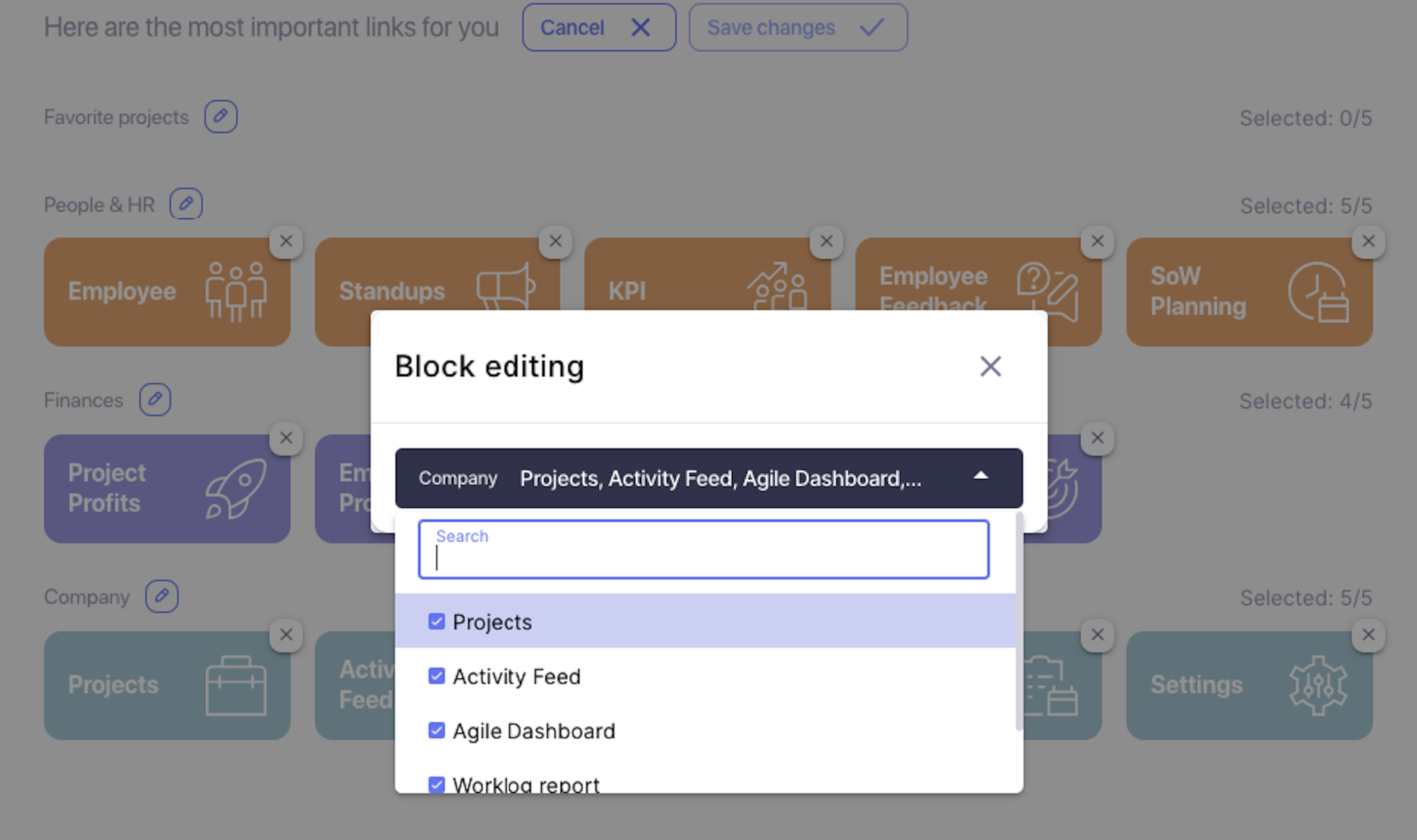Click the Company section edit pencil icon

tap(162, 596)
